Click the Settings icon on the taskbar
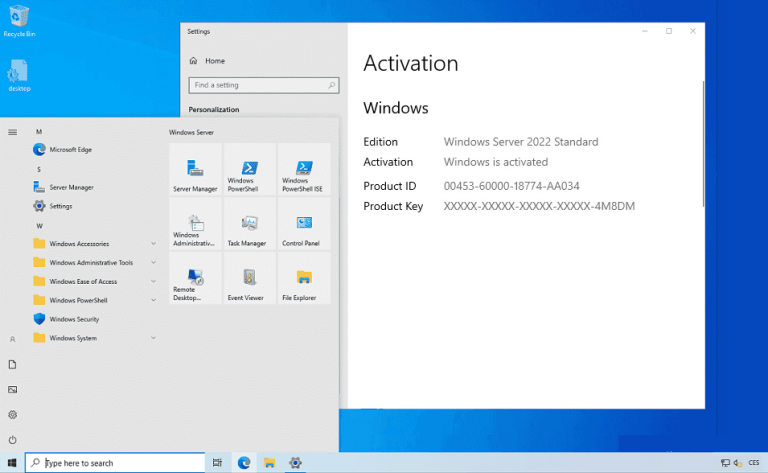The width and height of the screenshot is (768, 473). [295, 463]
